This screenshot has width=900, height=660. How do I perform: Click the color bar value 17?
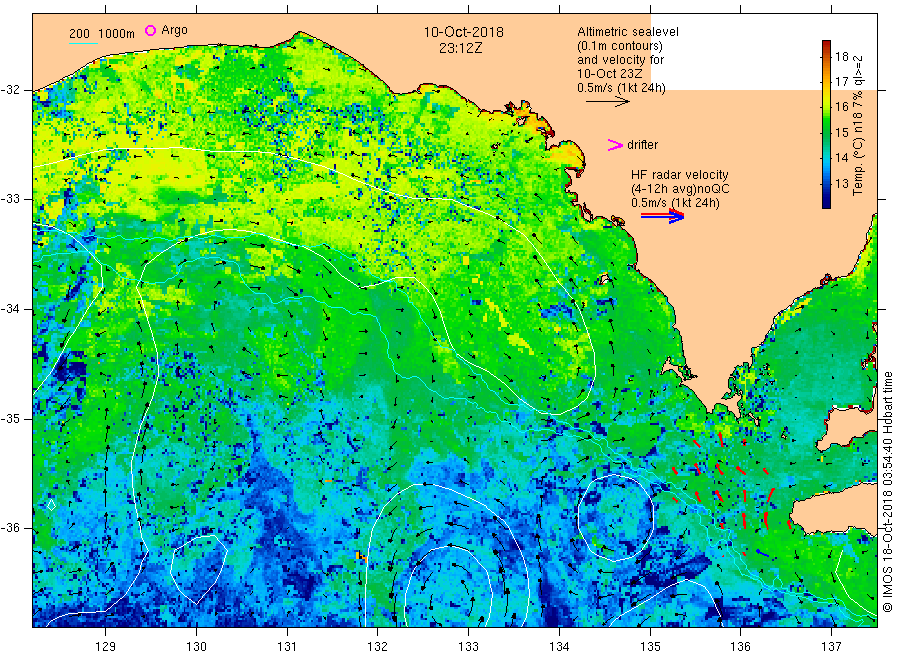click(x=841, y=81)
